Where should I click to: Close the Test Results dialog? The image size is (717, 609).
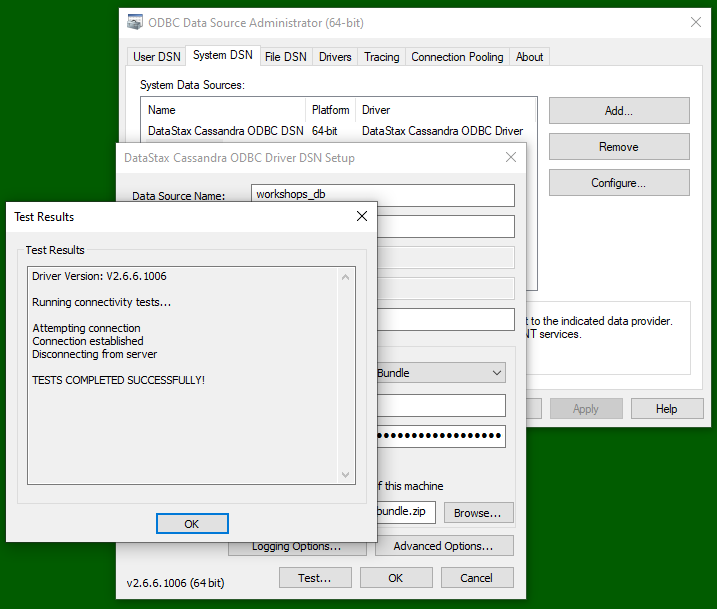coord(362,216)
